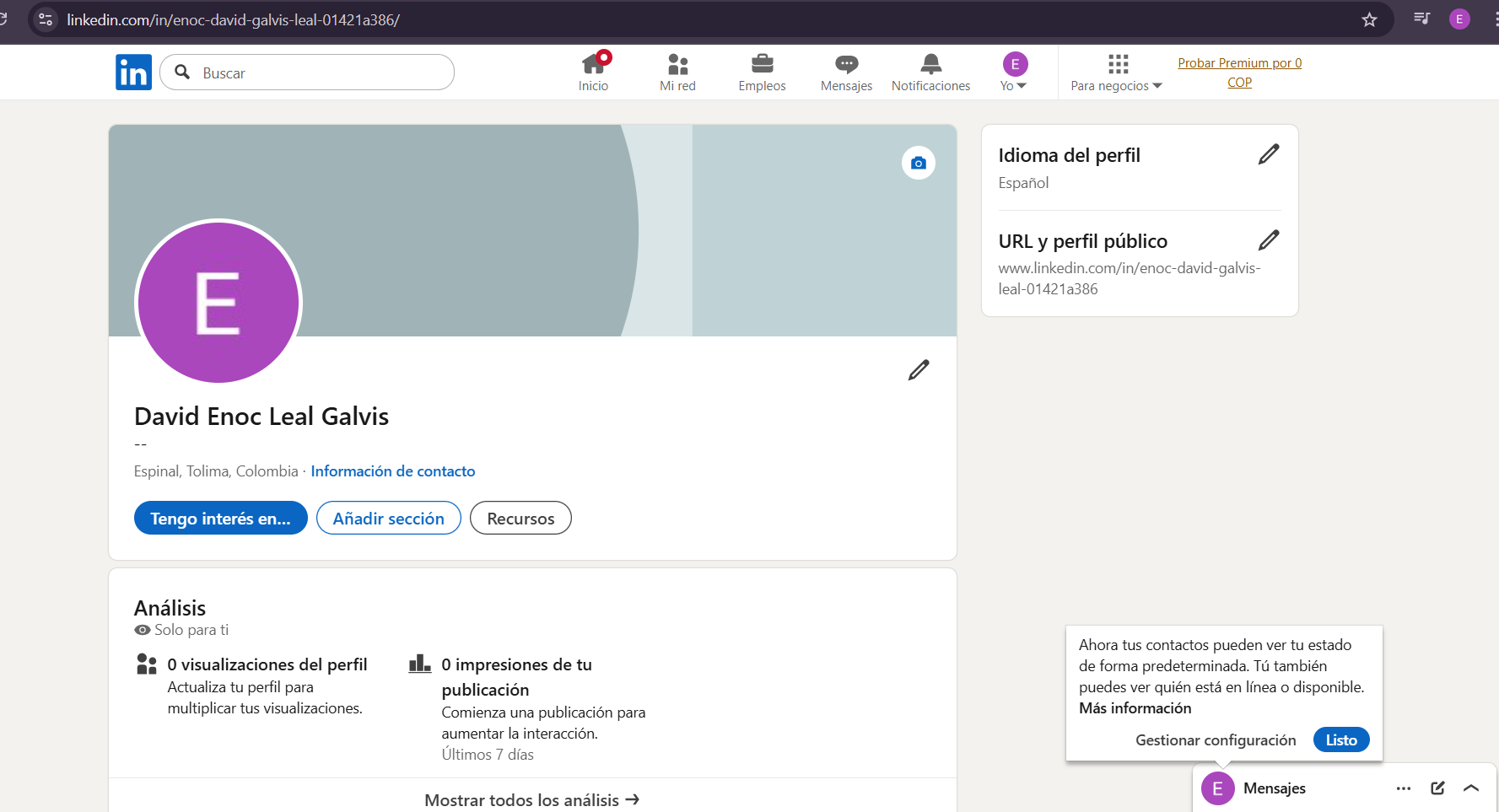This screenshot has width=1499, height=812.
Task: Click the purple E profile photo
Action: [x=218, y=303]
